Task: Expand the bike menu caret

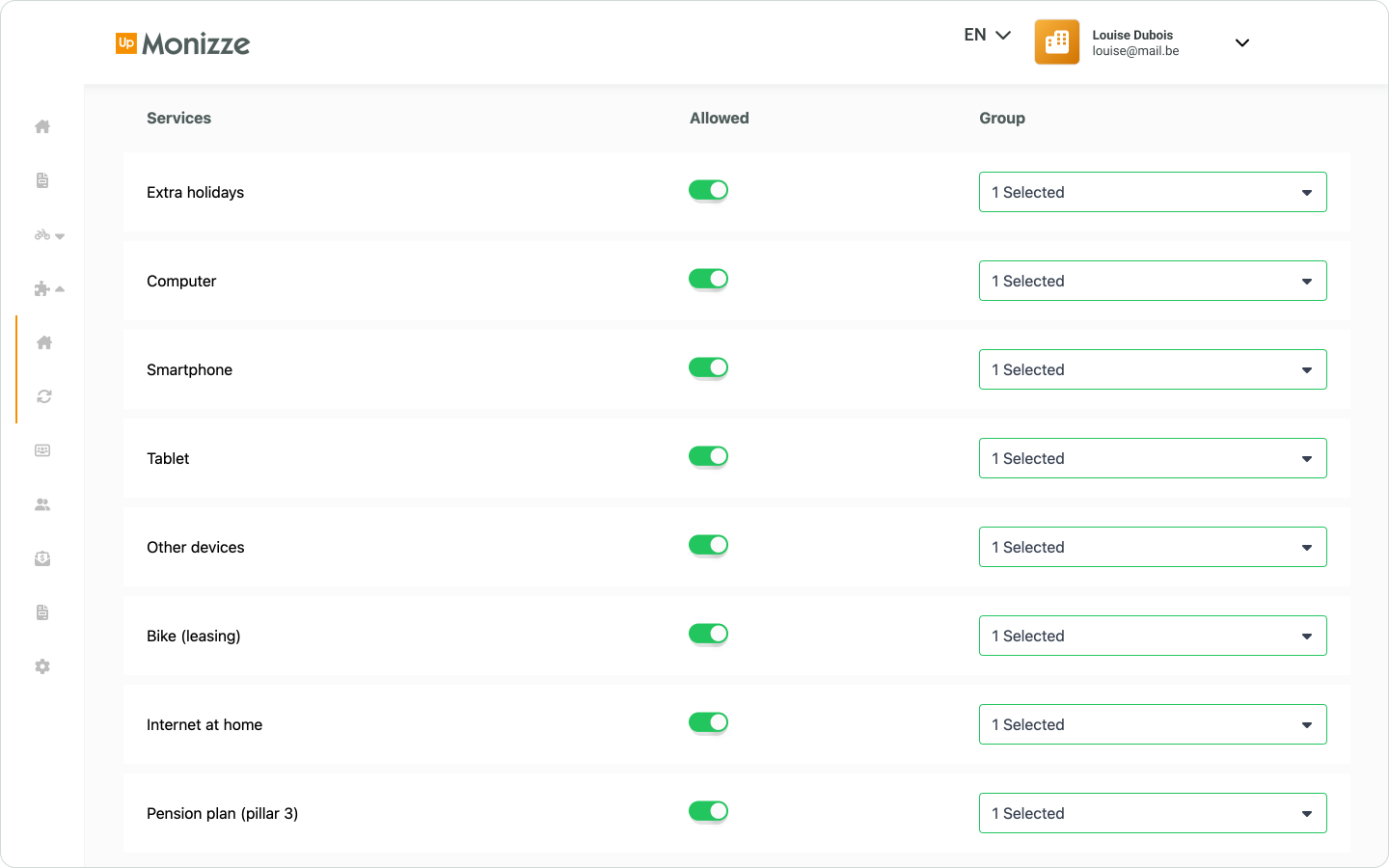Action: pyautogui.click(x=60, y=236)
